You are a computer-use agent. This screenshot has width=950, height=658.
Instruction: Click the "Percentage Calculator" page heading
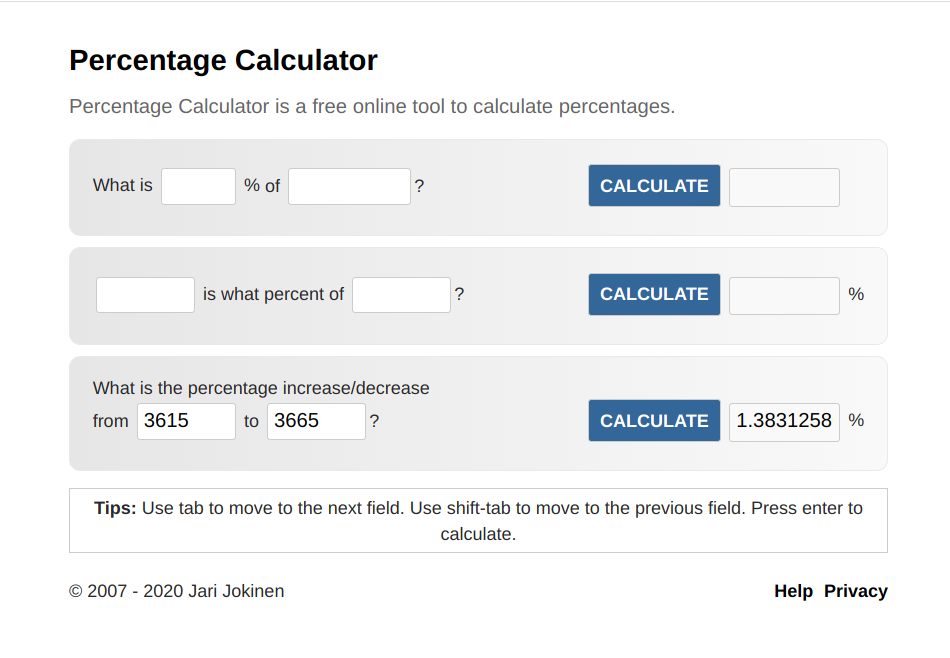(x=223, y=61)
